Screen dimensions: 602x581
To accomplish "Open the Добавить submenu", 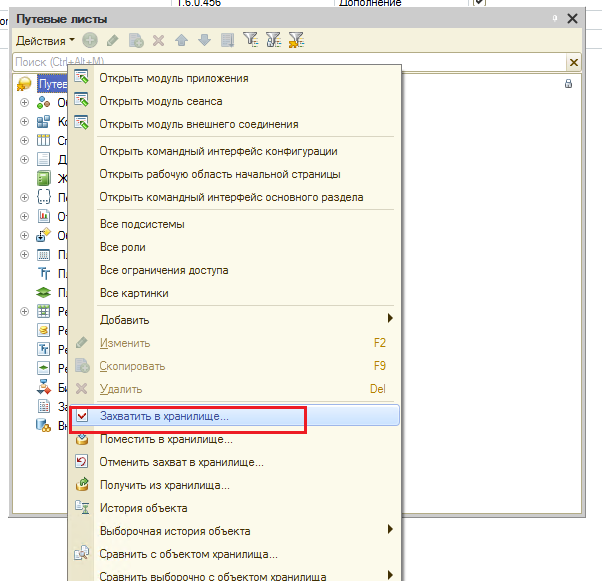I will 235,320.
